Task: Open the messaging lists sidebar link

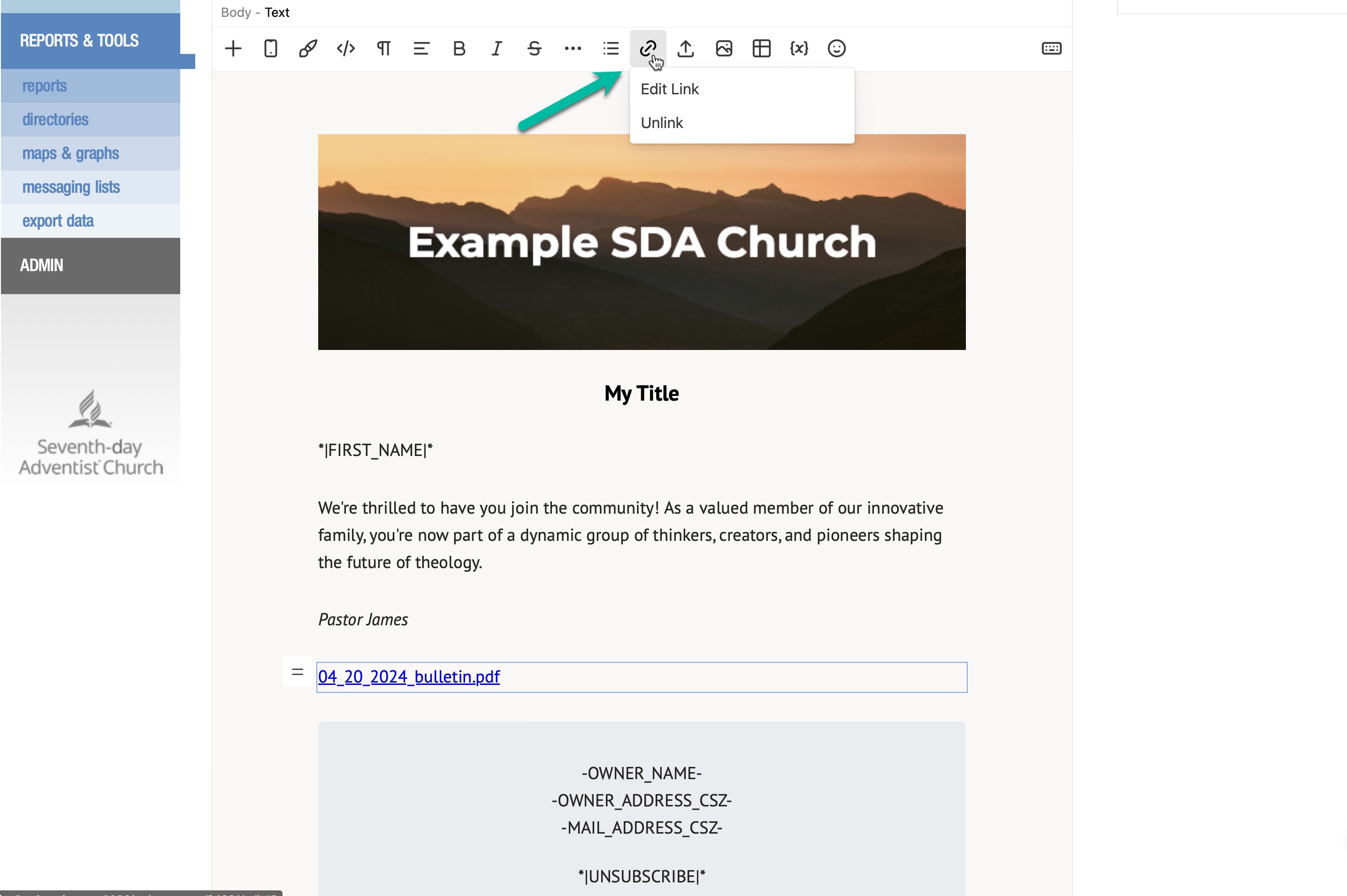Action: 71,187
